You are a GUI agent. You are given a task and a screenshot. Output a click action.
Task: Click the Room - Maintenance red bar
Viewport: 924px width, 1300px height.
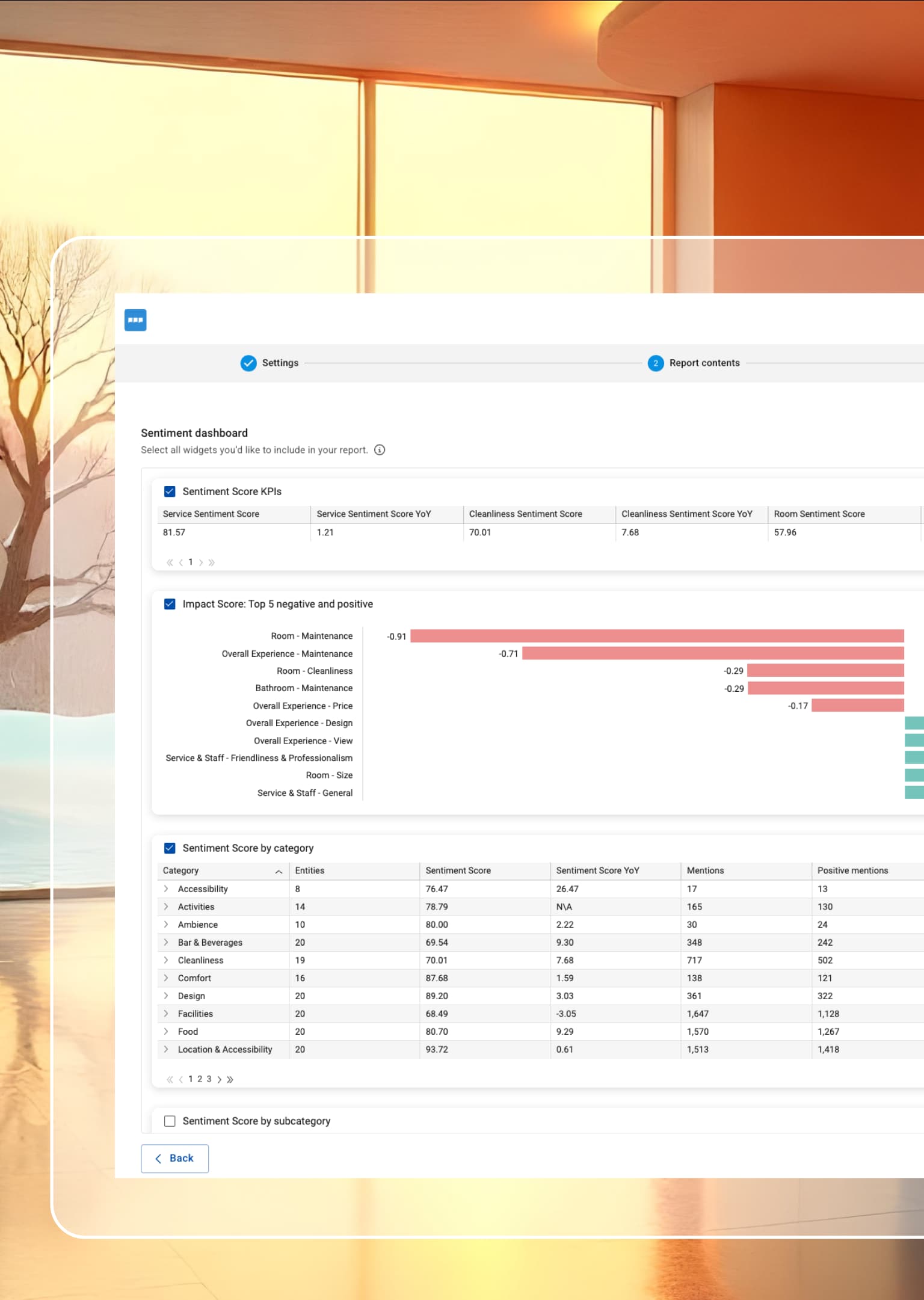click(x=657, y=636)
